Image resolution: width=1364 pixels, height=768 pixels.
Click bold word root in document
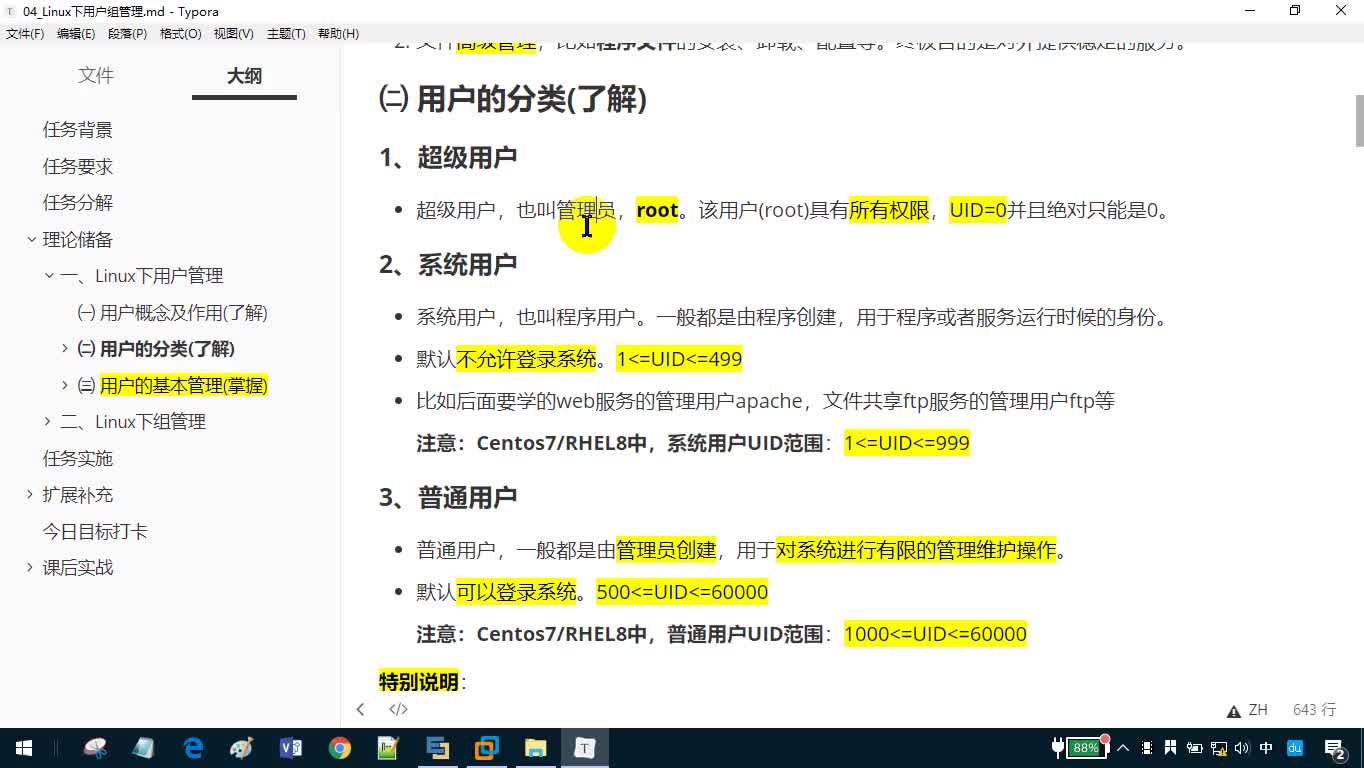tap(657, 210)
